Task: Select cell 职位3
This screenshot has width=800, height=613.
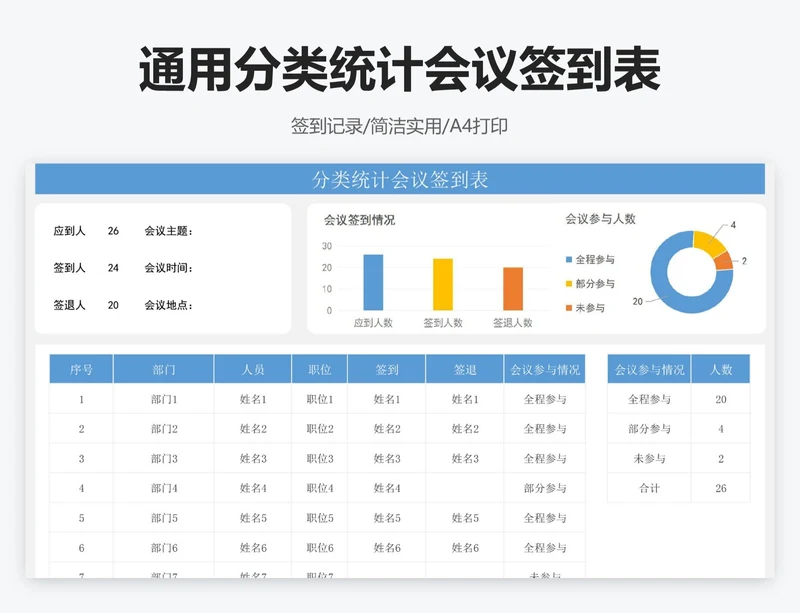Action: (x=320, y=458)
